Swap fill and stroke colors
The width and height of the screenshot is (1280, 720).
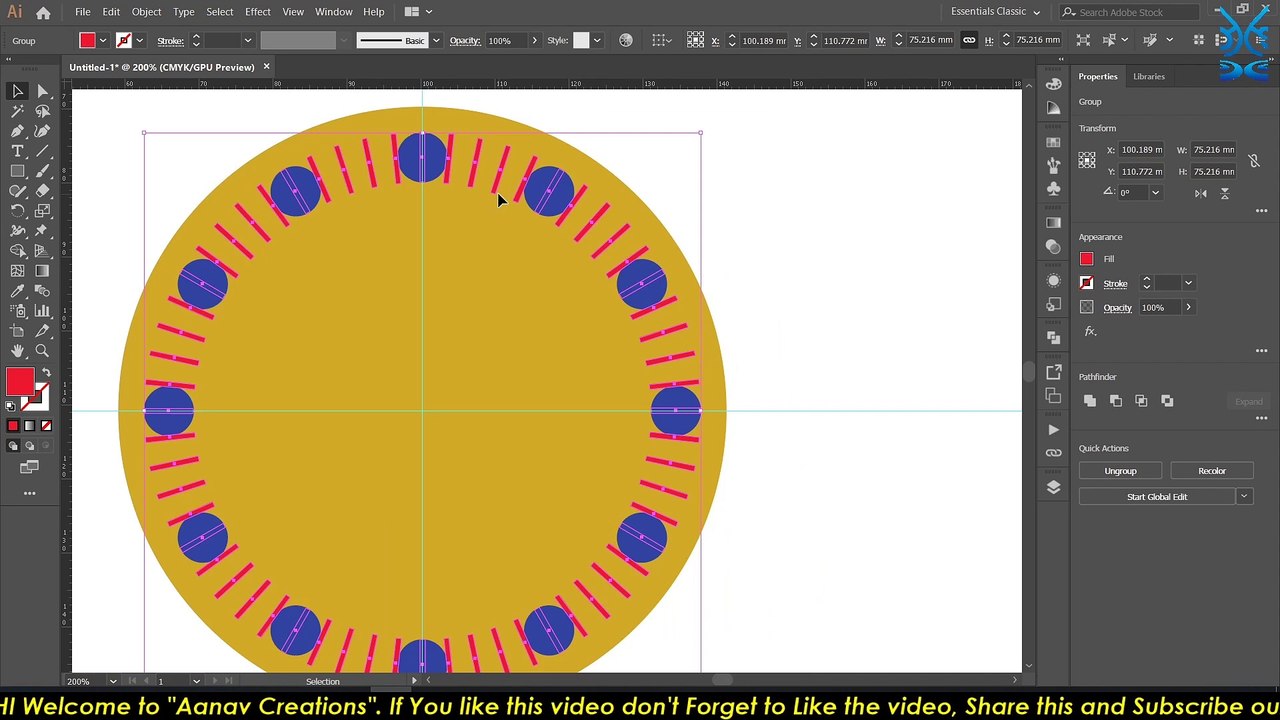(x=46, y=372)
